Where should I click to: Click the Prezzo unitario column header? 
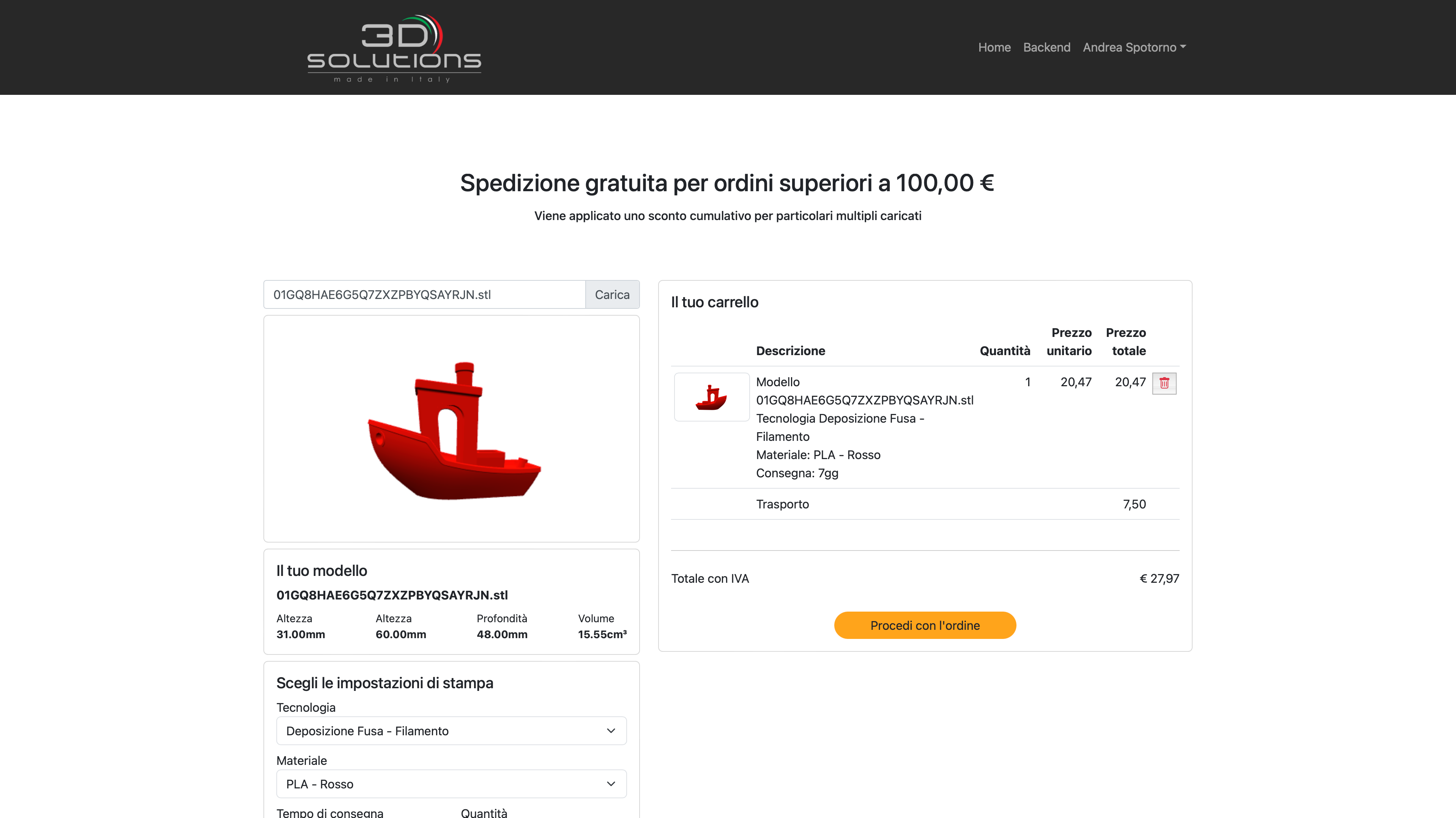click(x=1069, y=342)
